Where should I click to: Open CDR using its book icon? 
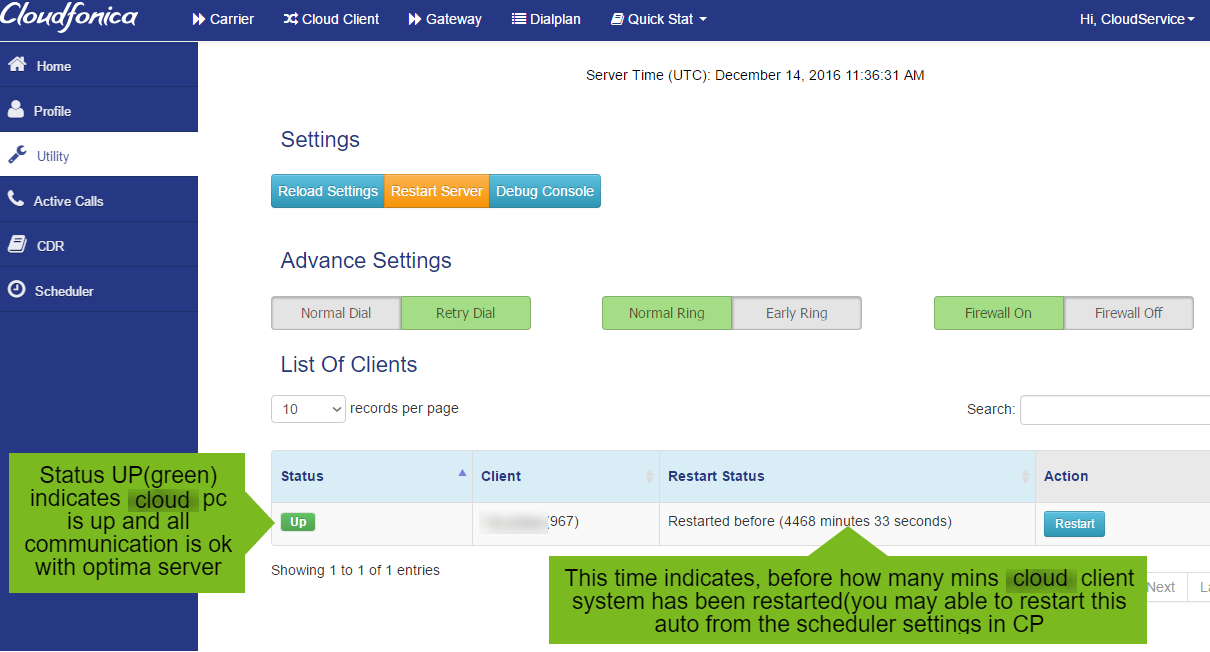(x=16, y=244)
